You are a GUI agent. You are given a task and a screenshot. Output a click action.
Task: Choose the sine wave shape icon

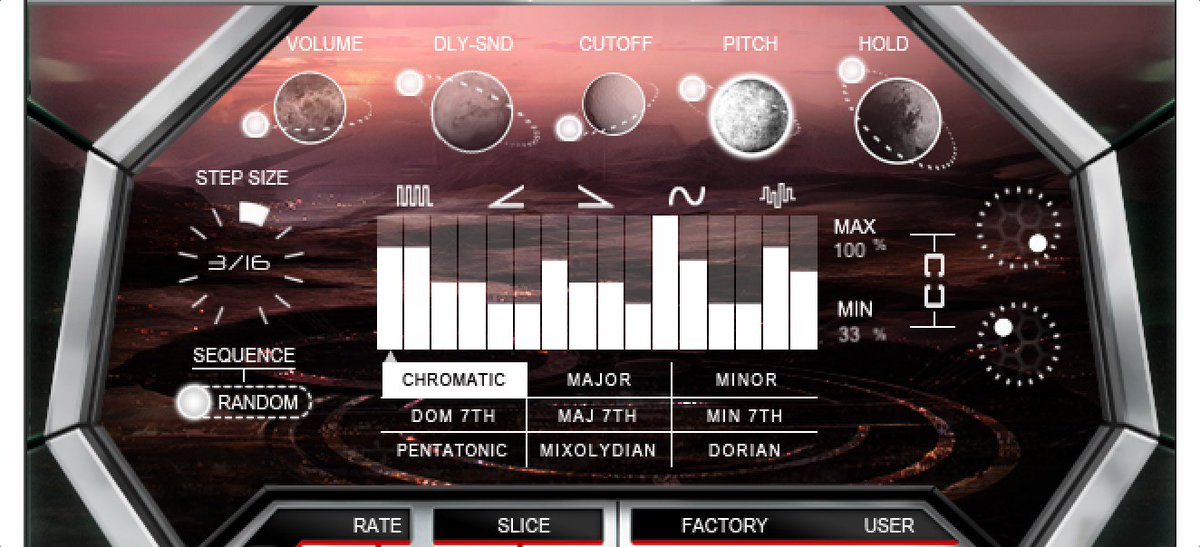point(687,196)
